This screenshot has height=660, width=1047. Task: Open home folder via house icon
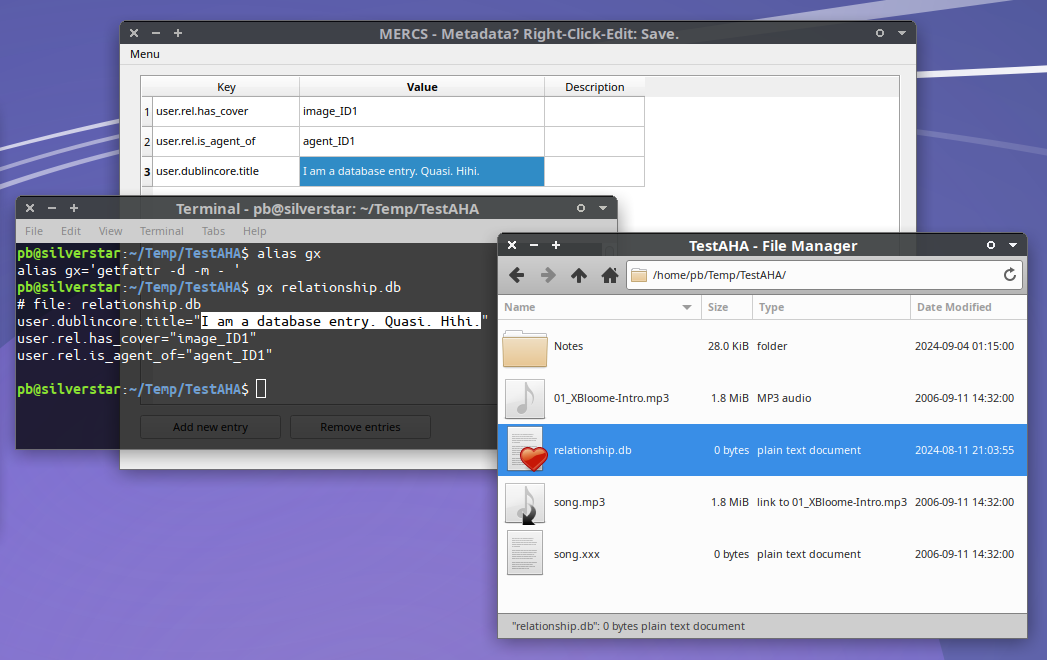(609, 275)
